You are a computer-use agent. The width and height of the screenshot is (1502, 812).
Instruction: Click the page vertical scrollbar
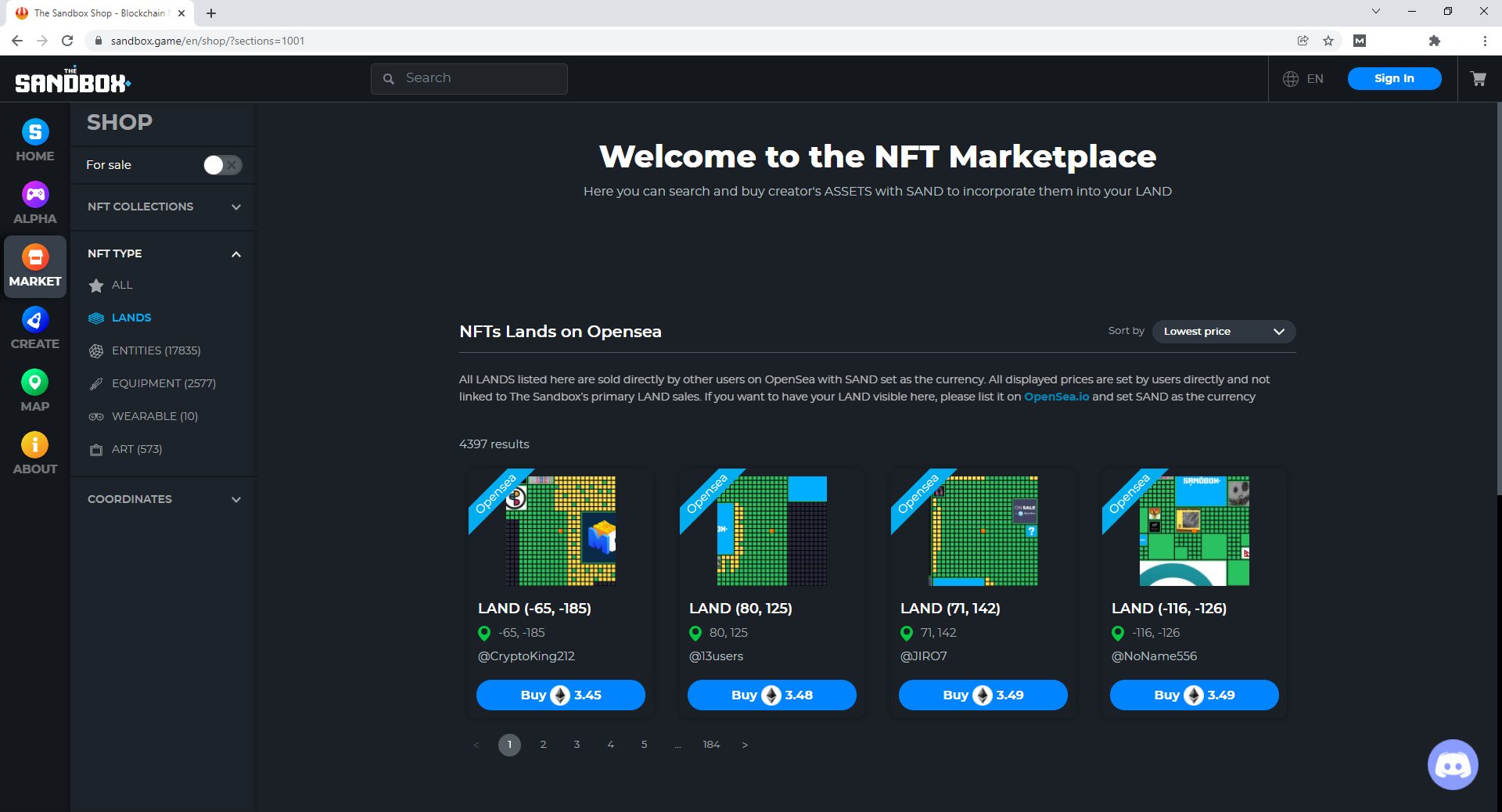pyautogui.click(x=1498, y=297)
